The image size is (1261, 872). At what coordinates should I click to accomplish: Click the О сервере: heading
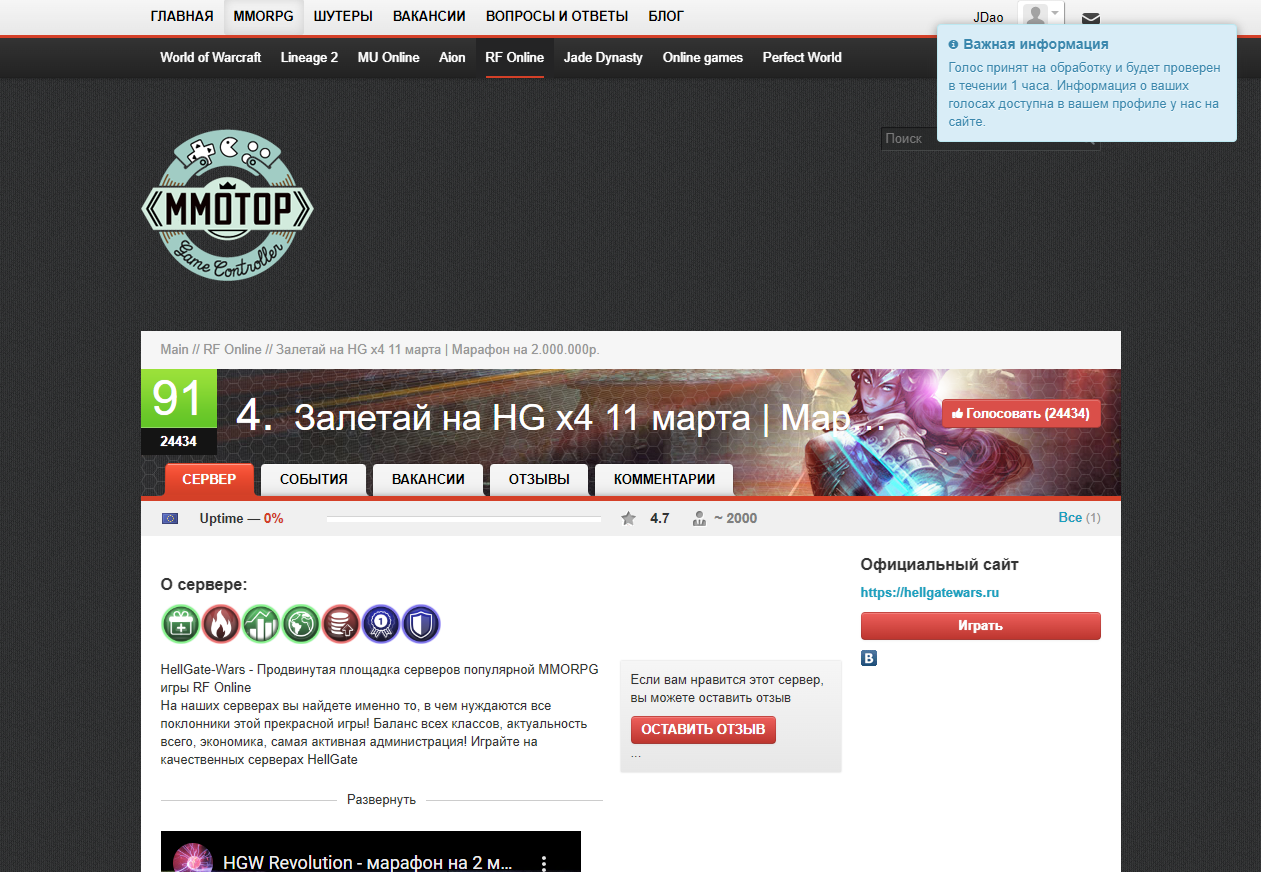coord(204,584)
